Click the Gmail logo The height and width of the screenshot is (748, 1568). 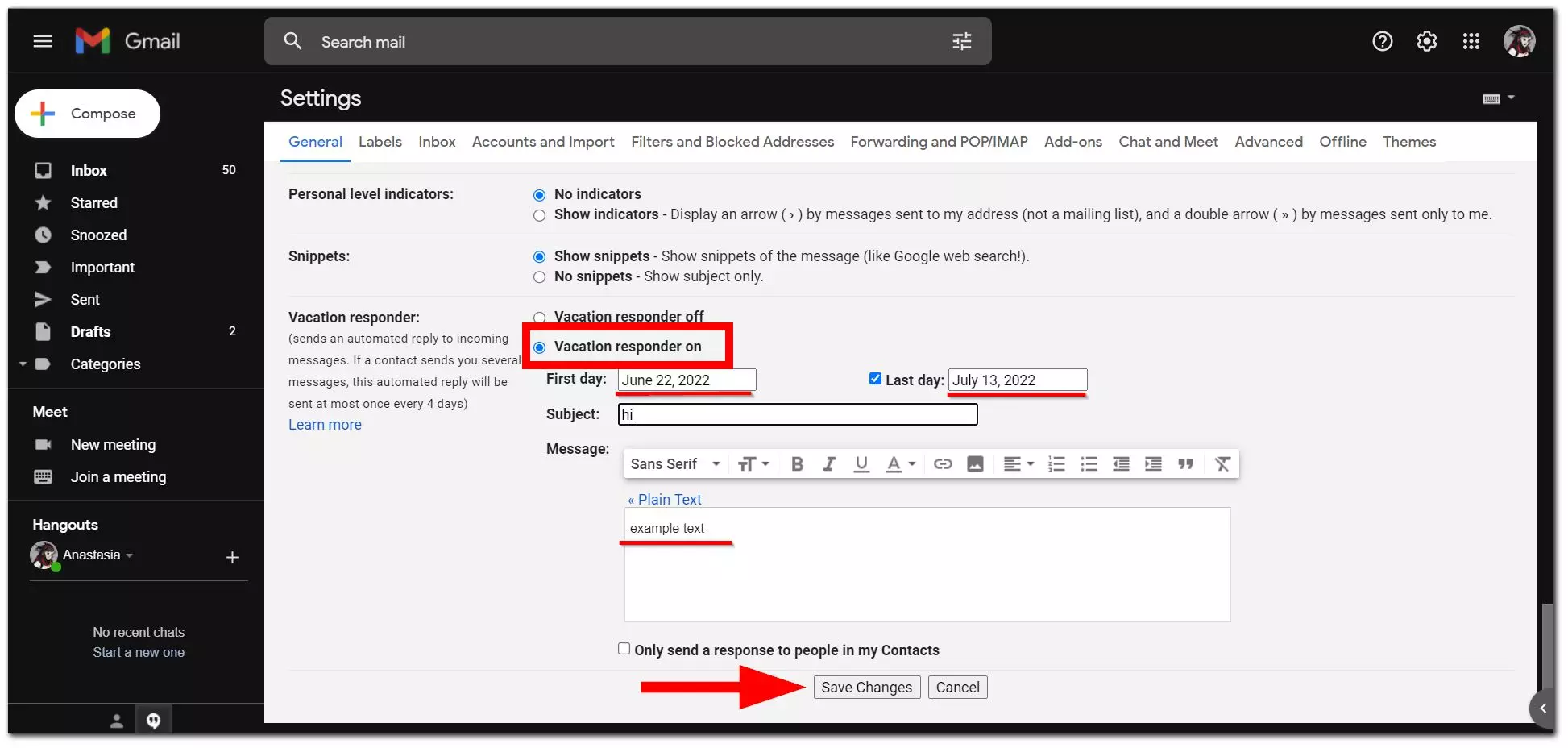click(x=128, y=41)
